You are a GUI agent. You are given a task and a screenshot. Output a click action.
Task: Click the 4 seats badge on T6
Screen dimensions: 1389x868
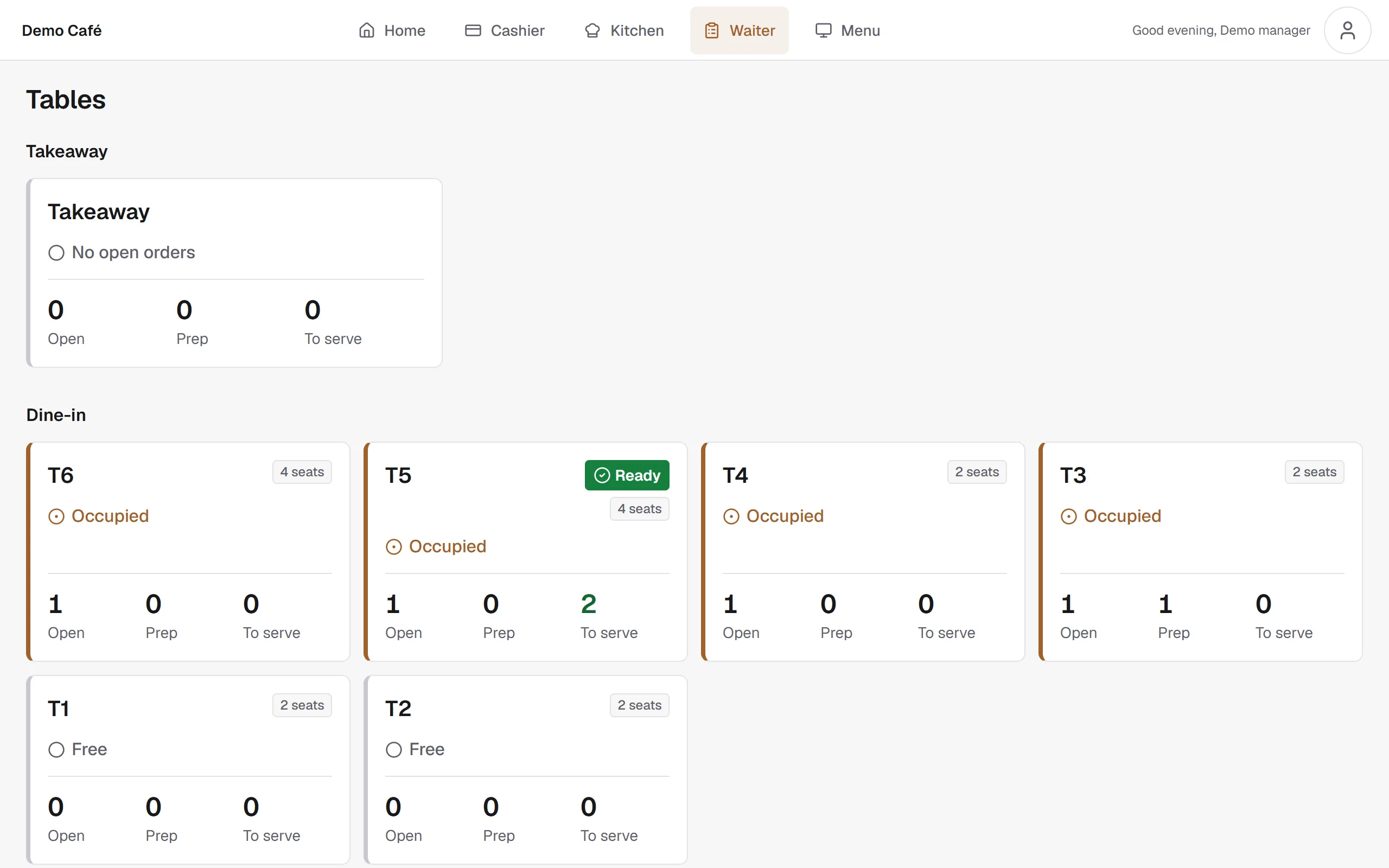pyautogui.click(x=302, y=472)
